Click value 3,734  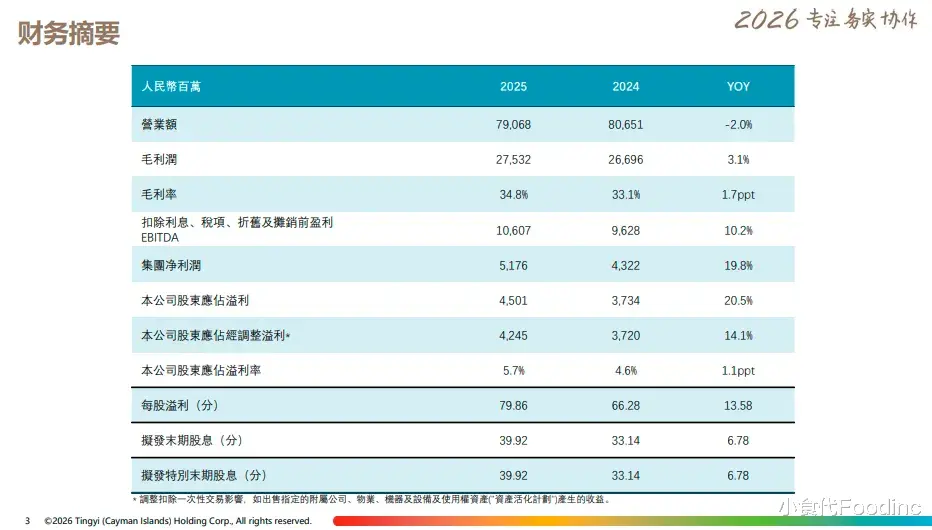point(626,301)
